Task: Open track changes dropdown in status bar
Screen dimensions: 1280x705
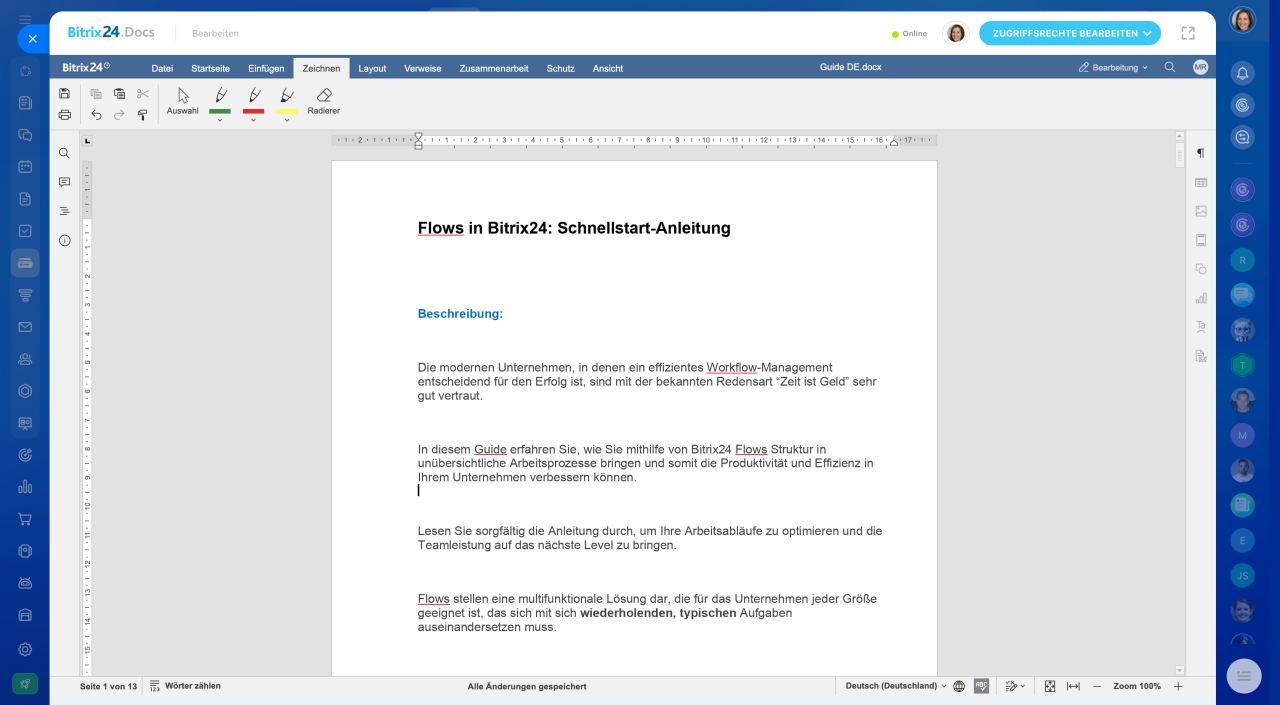Action: coord(1015,686)
